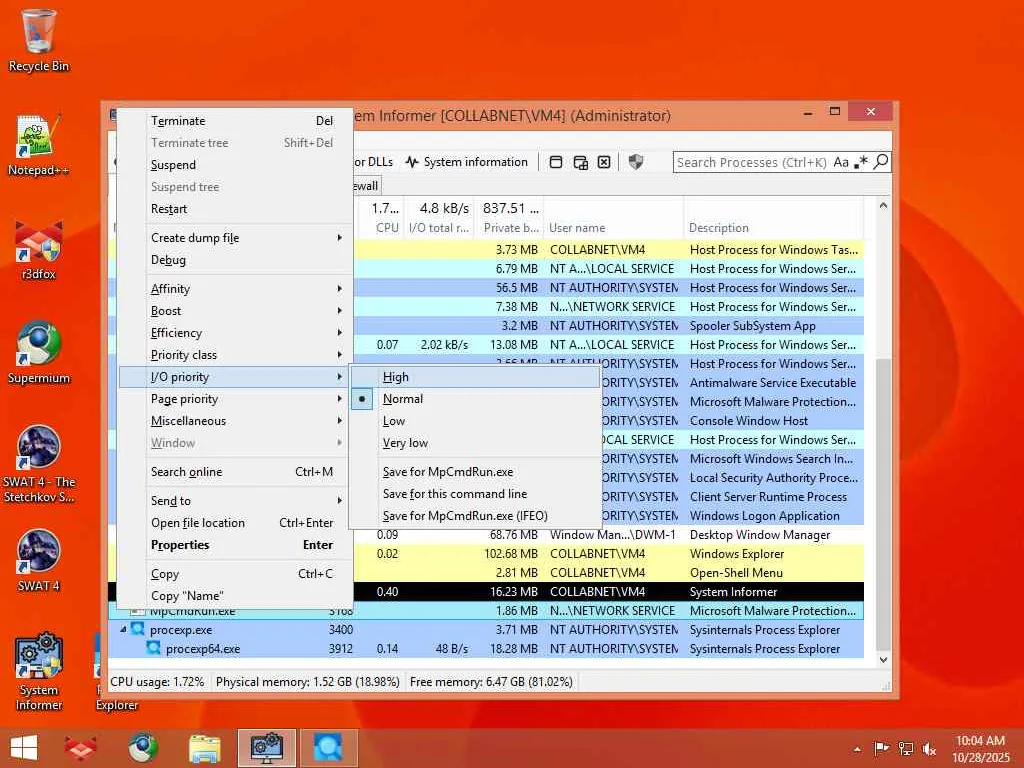Open File Explorer from the taskbar
Screen dimensions: 1024x768
pos(204,748)
